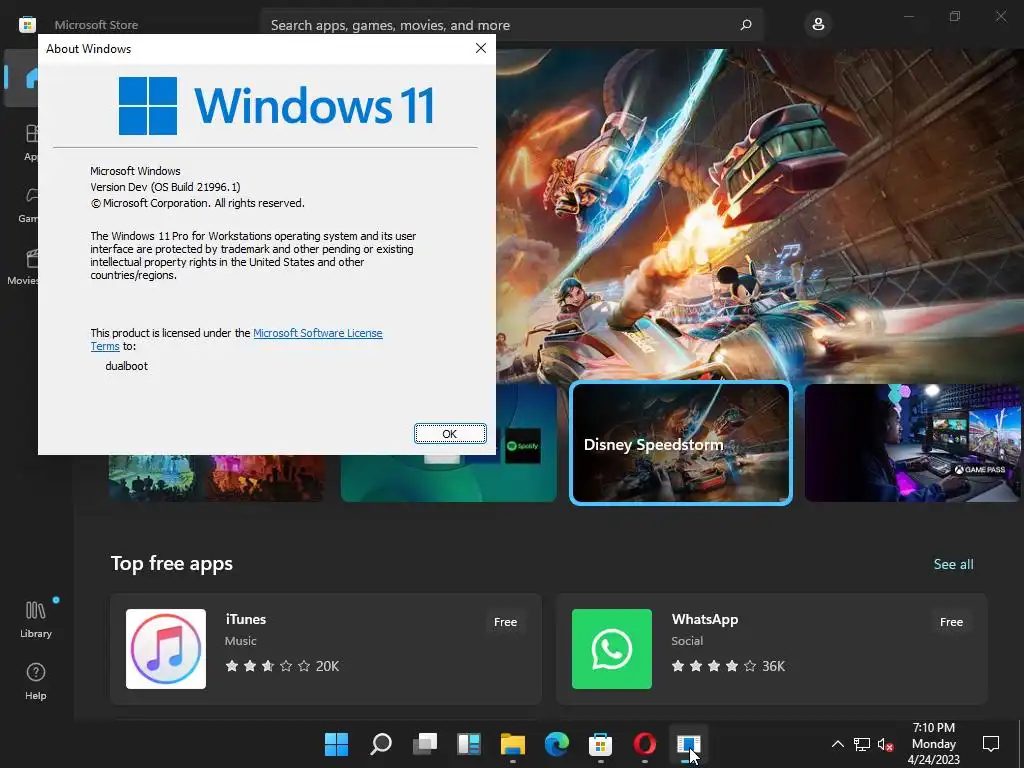This screenshot has height=768, width=1024.
Task: Click Free button for WhatsApp
Action: pyautogui.click(x=951, y=622)
